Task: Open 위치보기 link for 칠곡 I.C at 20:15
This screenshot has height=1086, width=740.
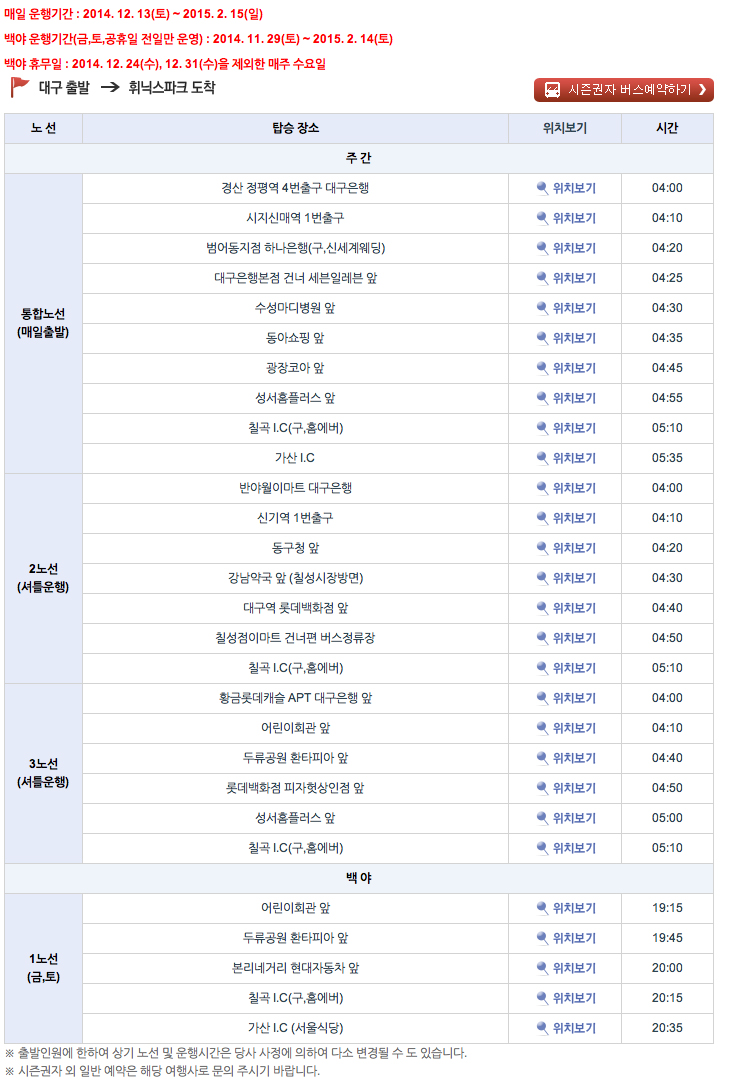Action: pos(574,998)
